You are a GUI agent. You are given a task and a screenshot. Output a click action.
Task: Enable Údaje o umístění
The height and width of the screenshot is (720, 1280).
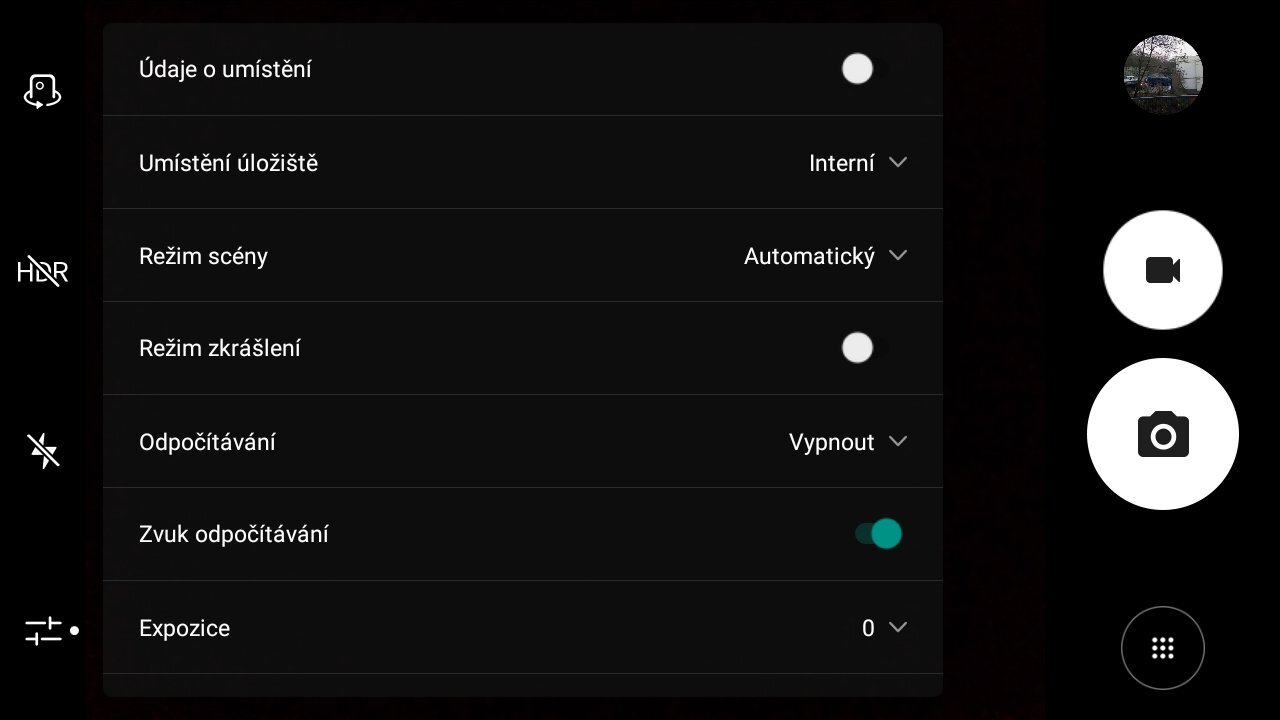(857, 68)
